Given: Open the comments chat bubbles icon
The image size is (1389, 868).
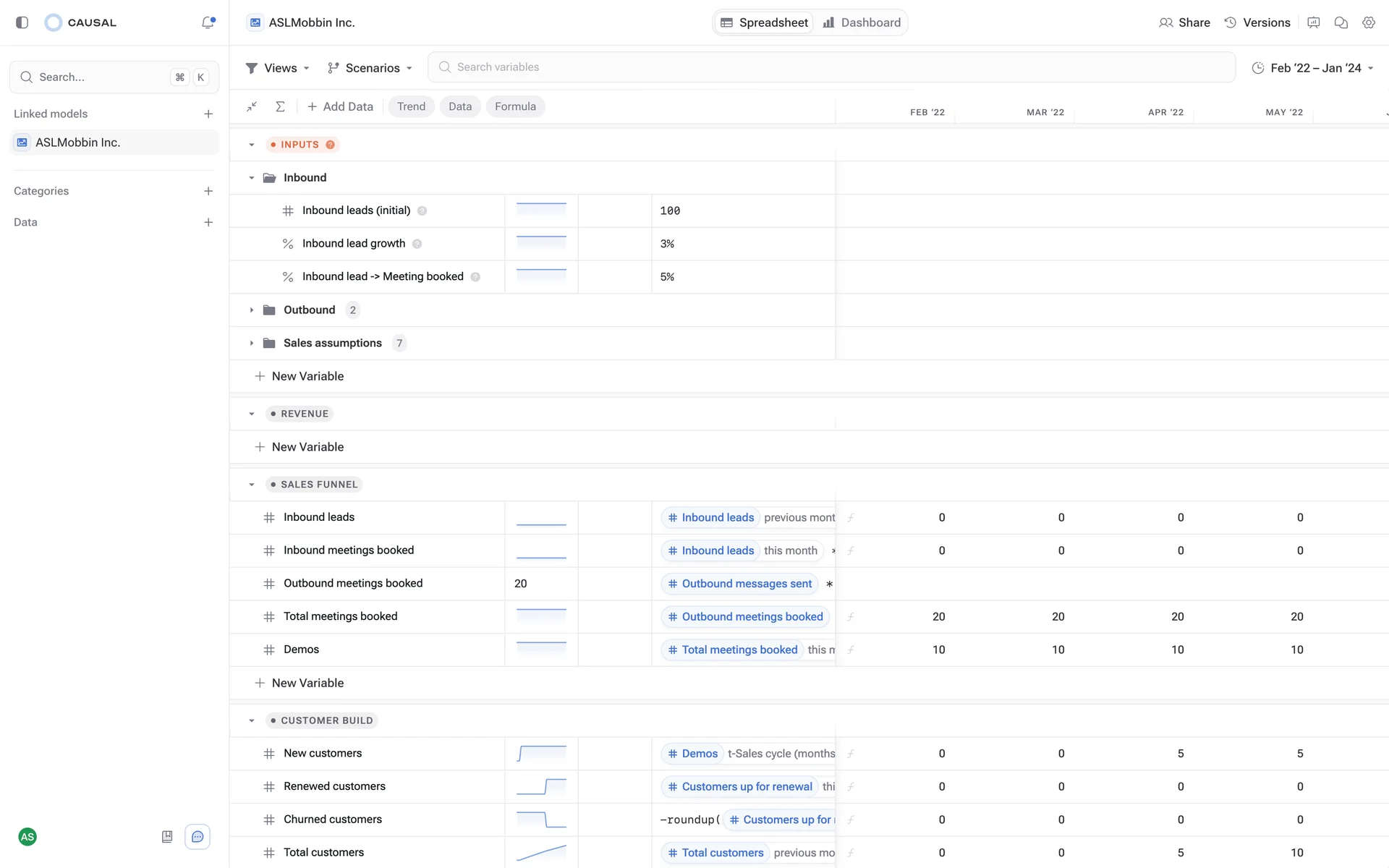Looking at the screenshot, I should click(1341, 22).
